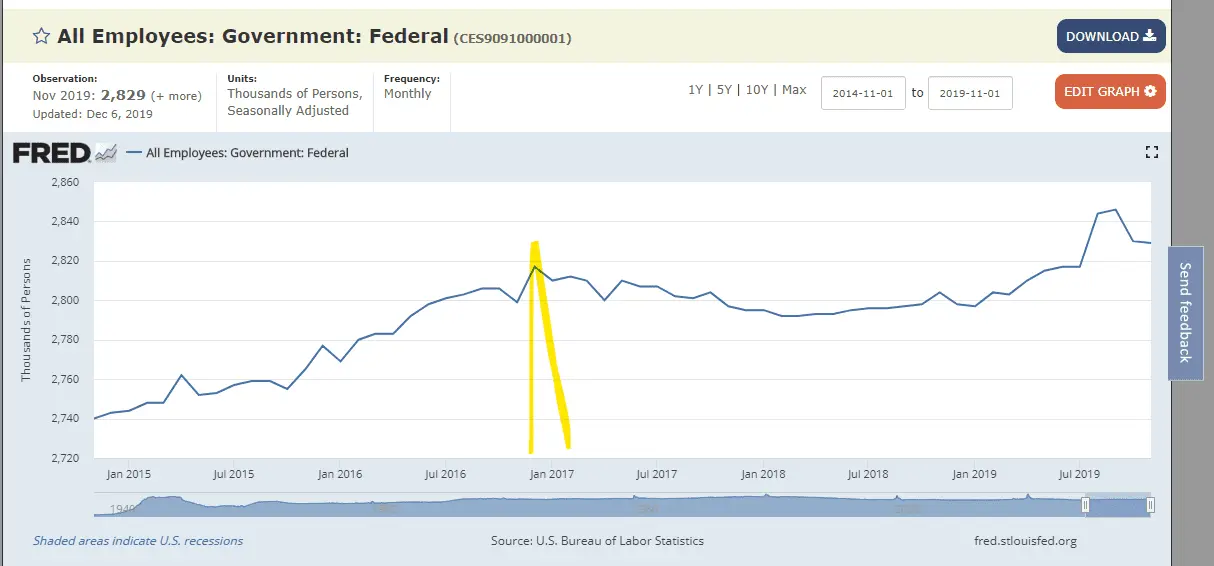The height and width of the screenshot is (566, 1214).
Task: Set range to 5Y
Action: click(724, 90)
